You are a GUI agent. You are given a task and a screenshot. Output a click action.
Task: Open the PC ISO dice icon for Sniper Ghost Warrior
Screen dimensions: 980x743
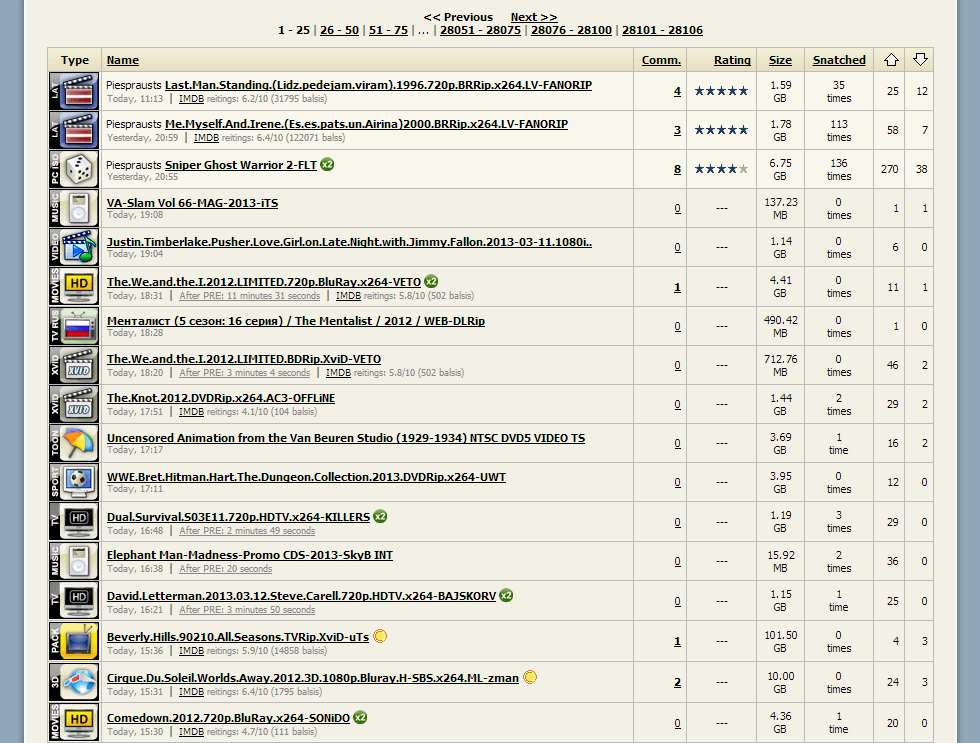tap(74, 169)
